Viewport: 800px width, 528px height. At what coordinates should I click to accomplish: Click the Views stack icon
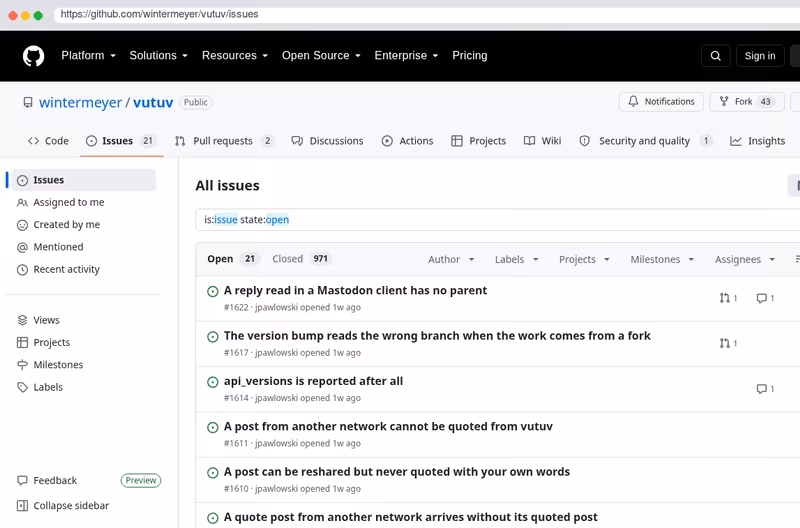pyautogui.click(x=22, y=320)
